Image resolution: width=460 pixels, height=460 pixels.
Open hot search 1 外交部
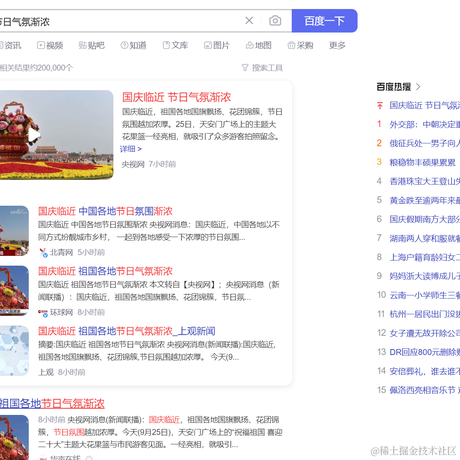pyautogui.click(x=425, y=125)
